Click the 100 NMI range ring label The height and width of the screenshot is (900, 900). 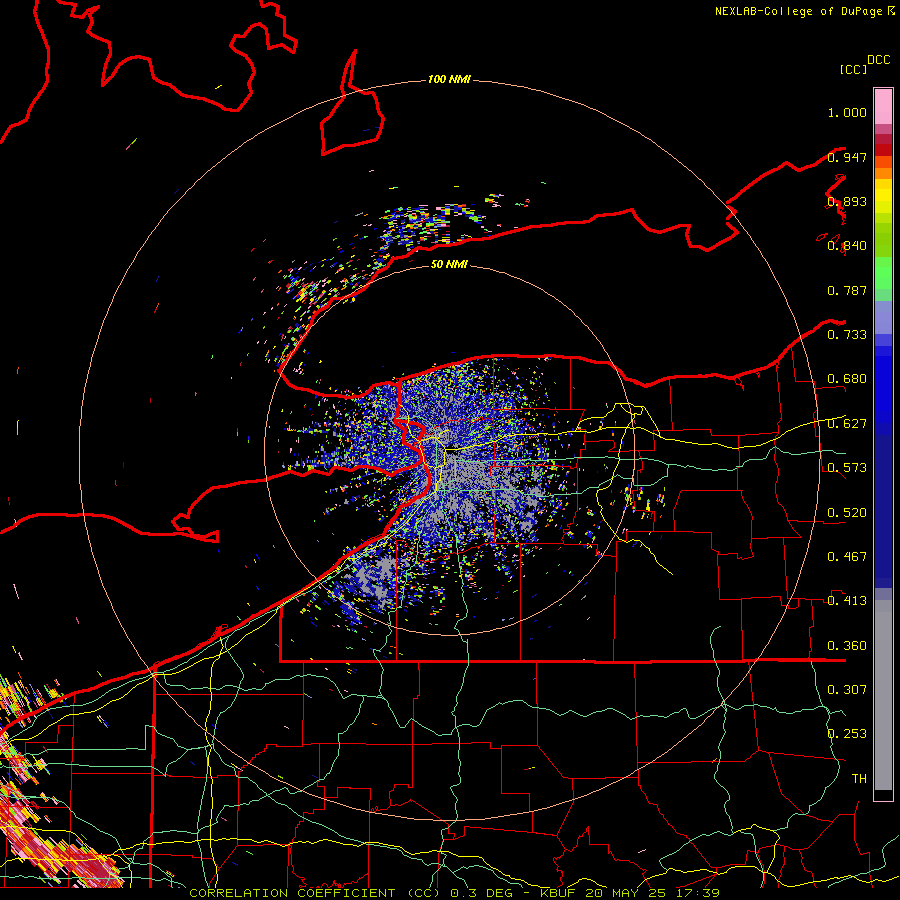click(449, 79)
